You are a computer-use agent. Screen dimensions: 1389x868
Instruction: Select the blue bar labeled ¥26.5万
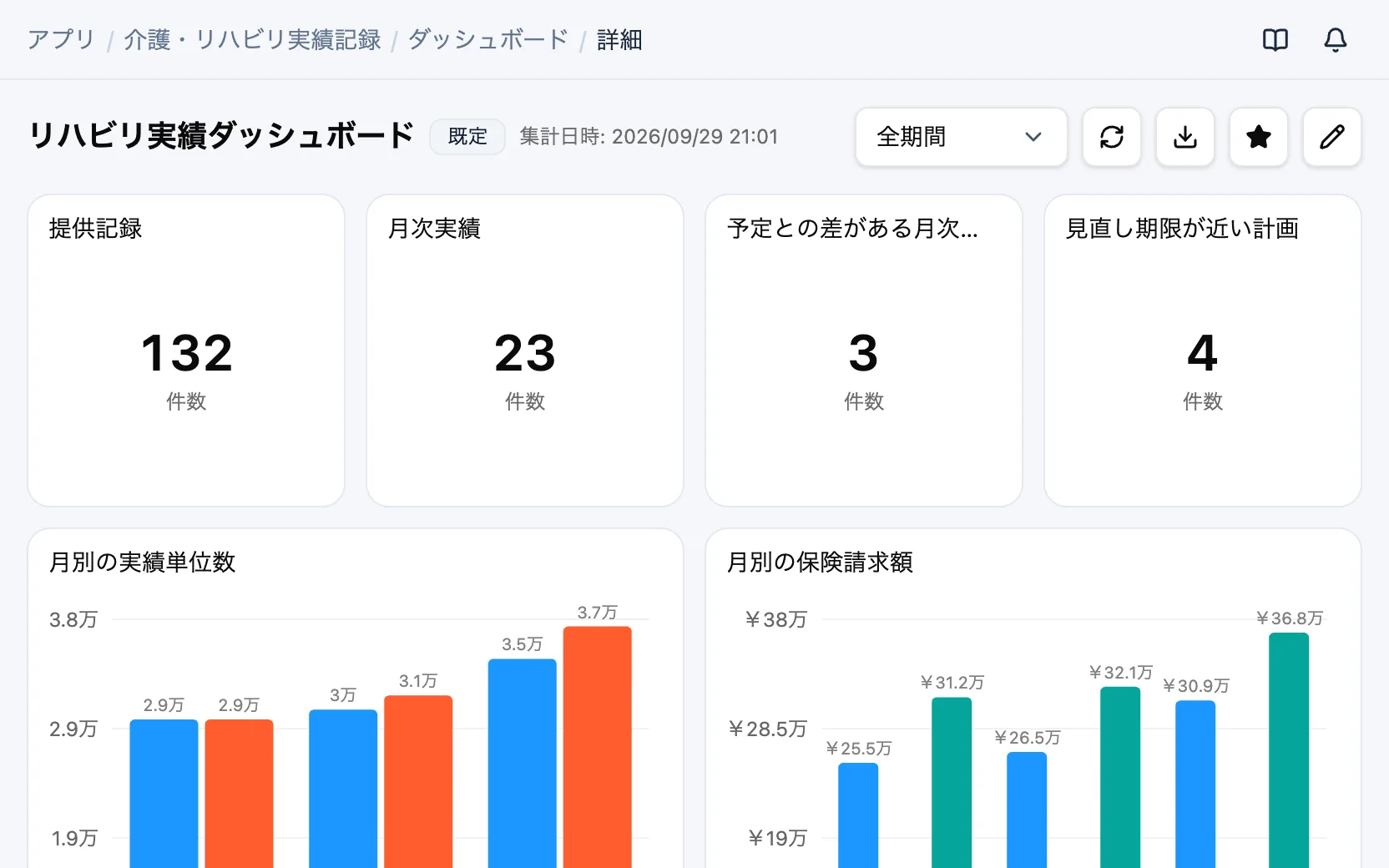point(1027,810)
